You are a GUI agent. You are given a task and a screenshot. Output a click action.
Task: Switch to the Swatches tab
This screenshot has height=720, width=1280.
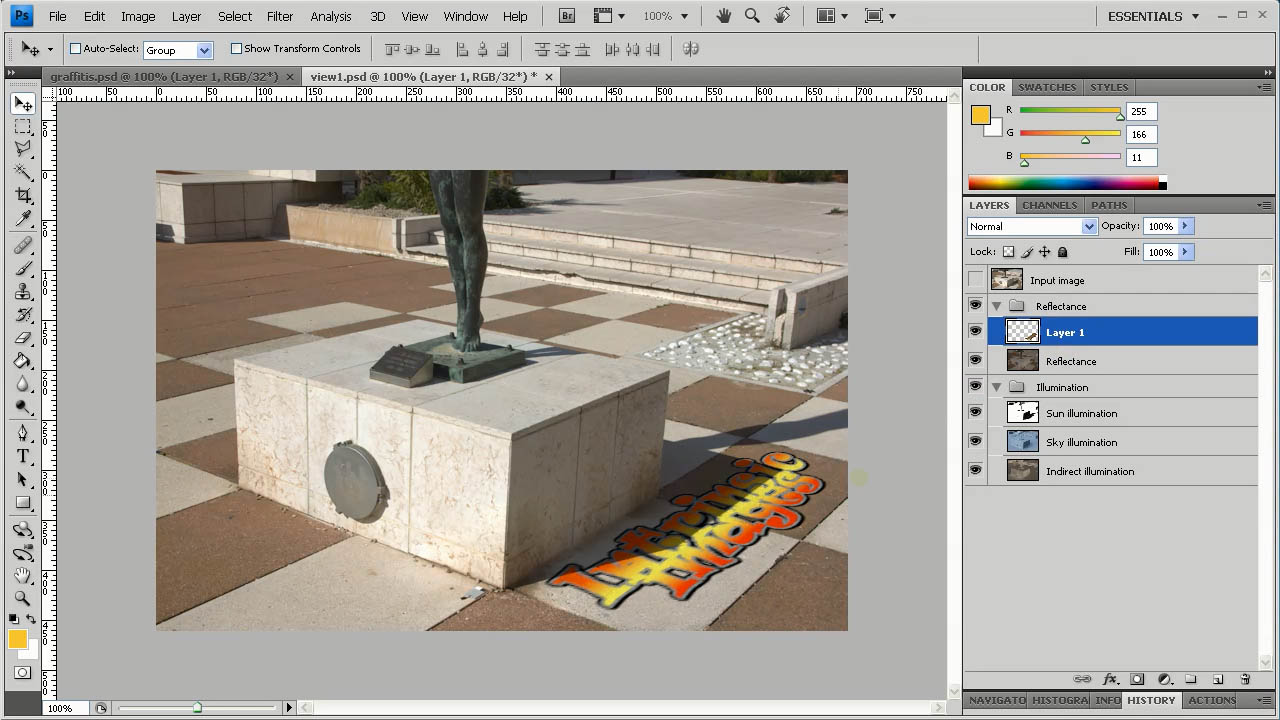point(1047,87)
